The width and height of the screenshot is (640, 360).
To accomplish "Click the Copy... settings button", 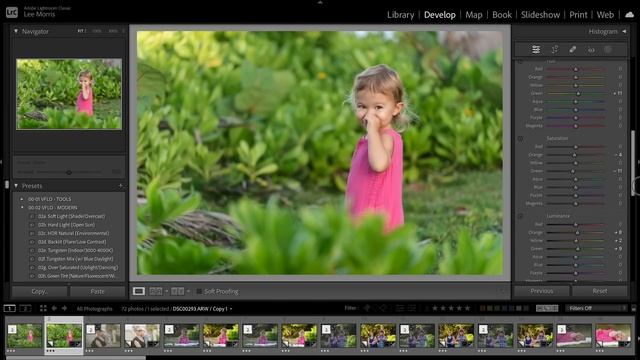I will [x=40, y=291].
